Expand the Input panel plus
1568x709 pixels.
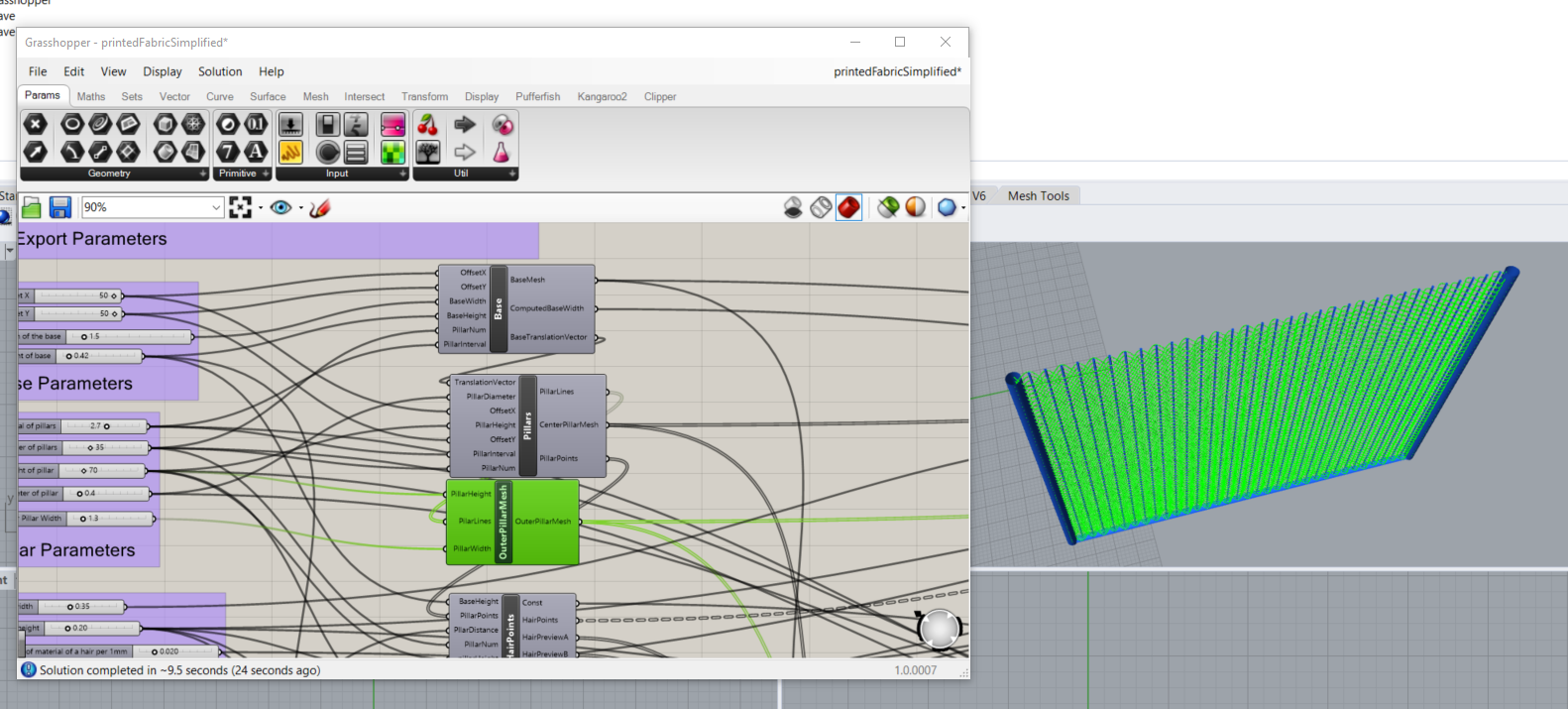403,174
